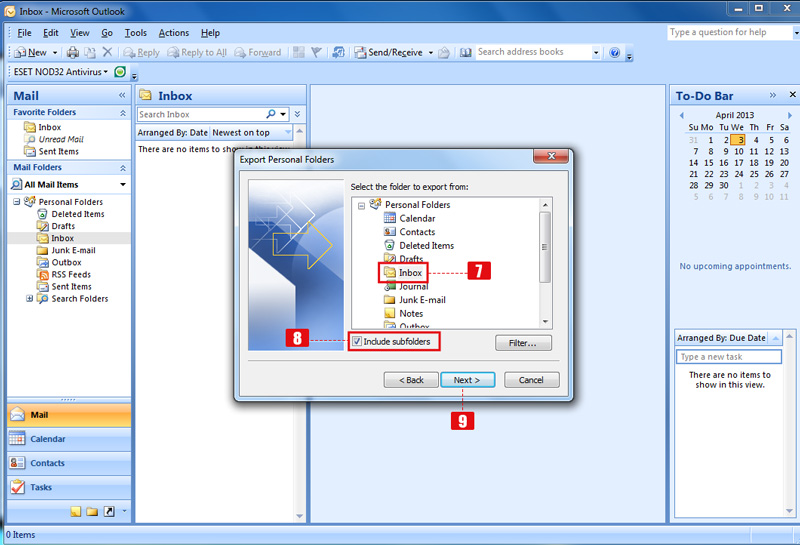Screen dimensions: 800x545
Task: Open the View menu
Action: point(80,33)
